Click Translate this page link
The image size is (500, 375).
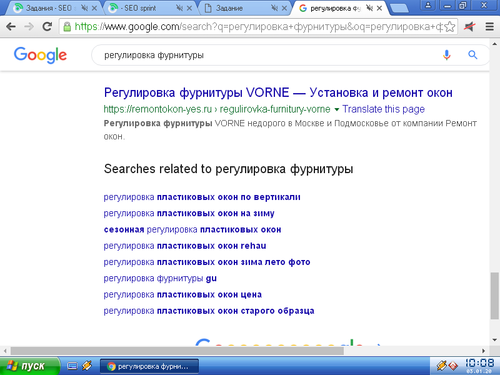click(383, 109)
